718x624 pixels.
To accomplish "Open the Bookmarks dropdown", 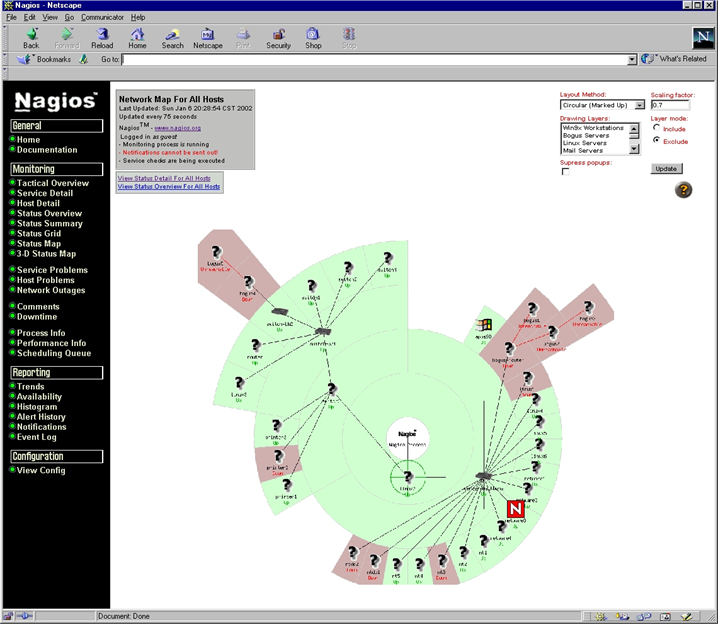I will click(45, 60).
